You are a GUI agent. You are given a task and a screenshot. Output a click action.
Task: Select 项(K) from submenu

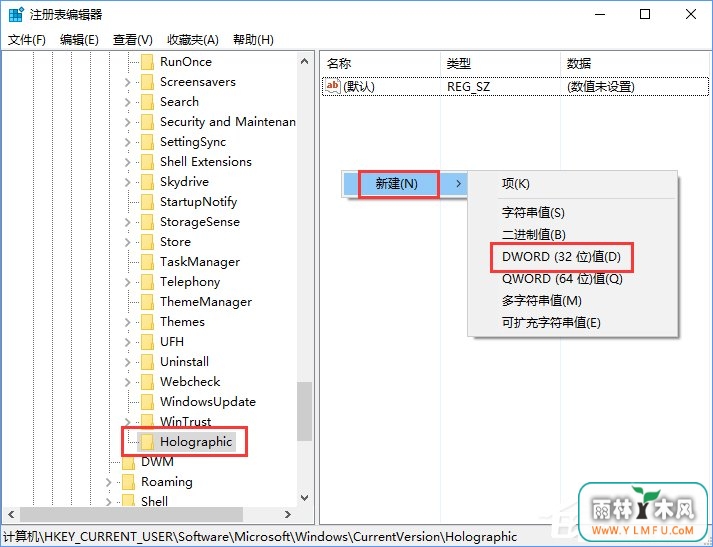pyautogui.click(x=516, y=184)
